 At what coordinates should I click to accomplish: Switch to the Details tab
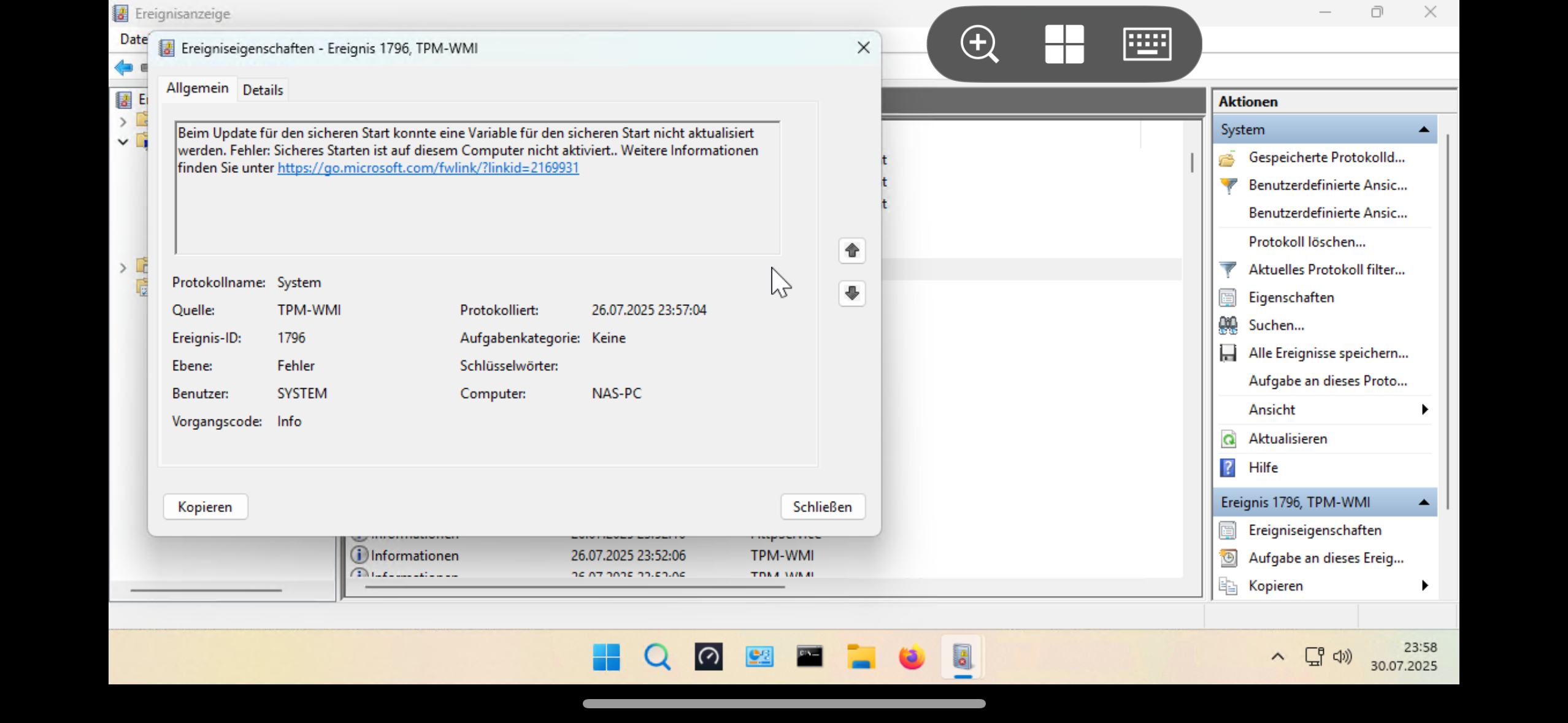tap(263, 90)
